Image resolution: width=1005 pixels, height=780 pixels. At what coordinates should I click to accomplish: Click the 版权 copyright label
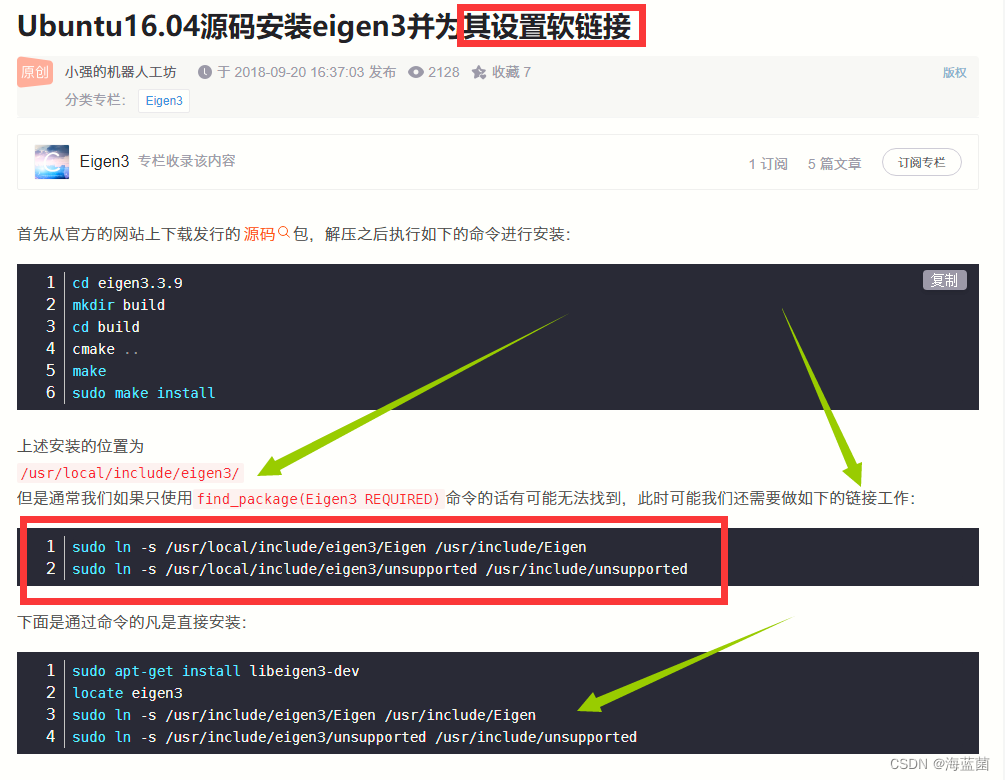pyautogui.click(x=953, y=72)
